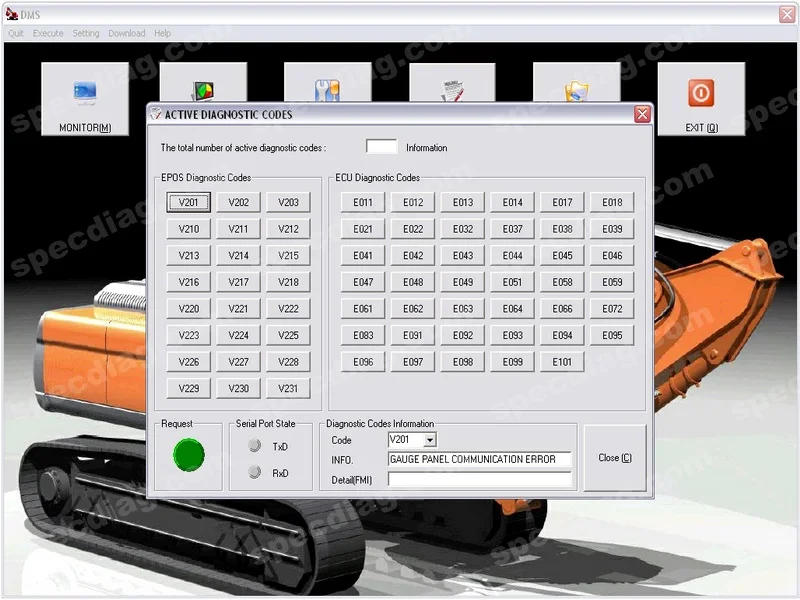Click the Active Diagnostic Codes dialog icon
Image resolution: width=800 pixels, height=600 pixels.
pos(155,114)
